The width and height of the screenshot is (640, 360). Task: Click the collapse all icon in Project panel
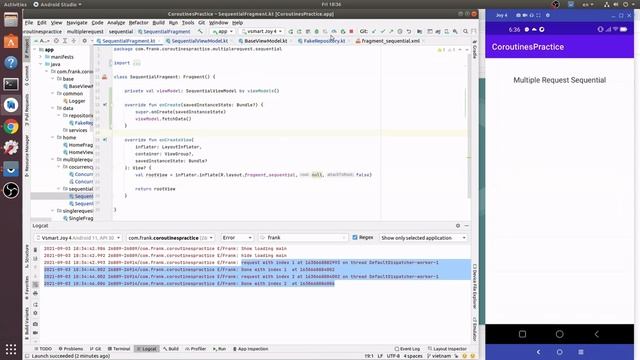click(73, 41)
